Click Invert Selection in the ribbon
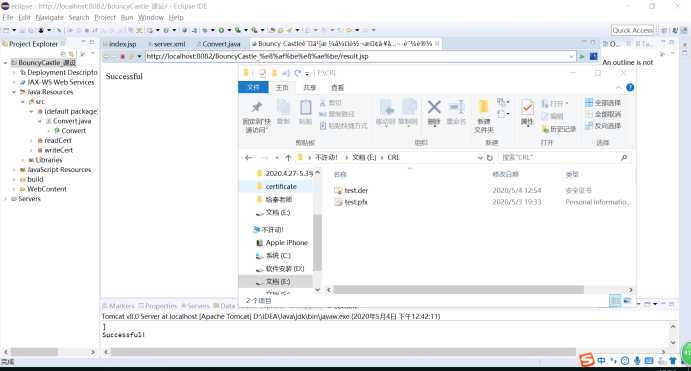Viewport: 691px width, 371px height. (x=602, y=126)
